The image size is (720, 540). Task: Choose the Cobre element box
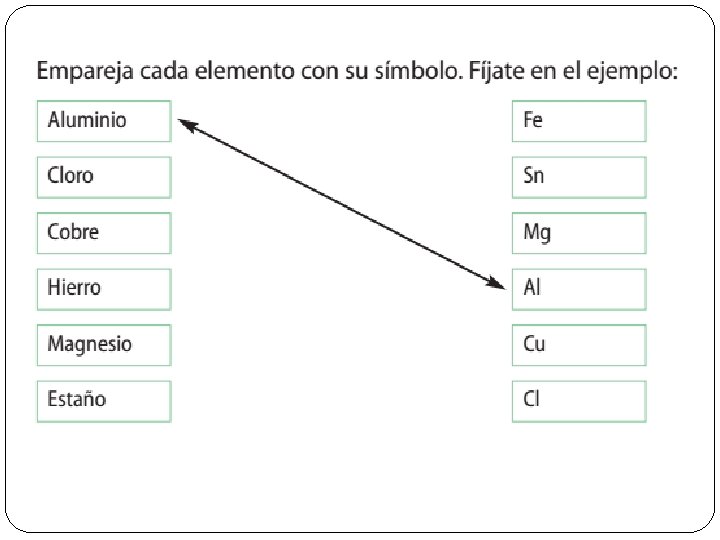[103, 233]
